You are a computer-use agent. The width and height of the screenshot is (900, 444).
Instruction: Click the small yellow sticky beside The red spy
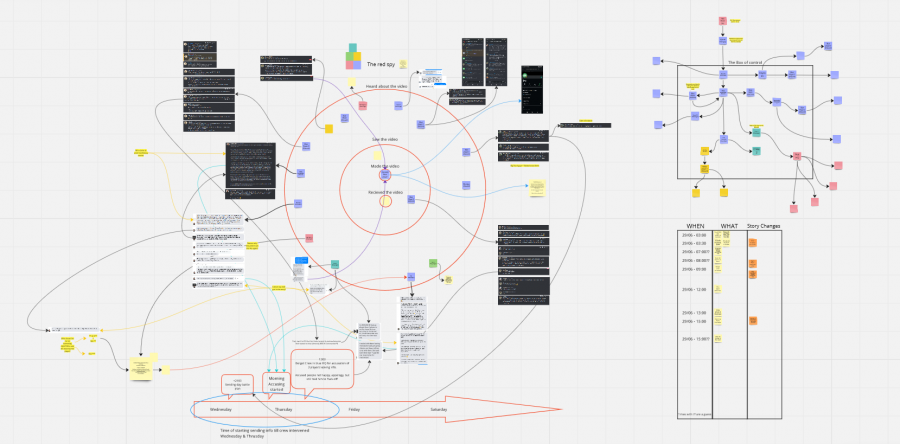coord(402,65)
